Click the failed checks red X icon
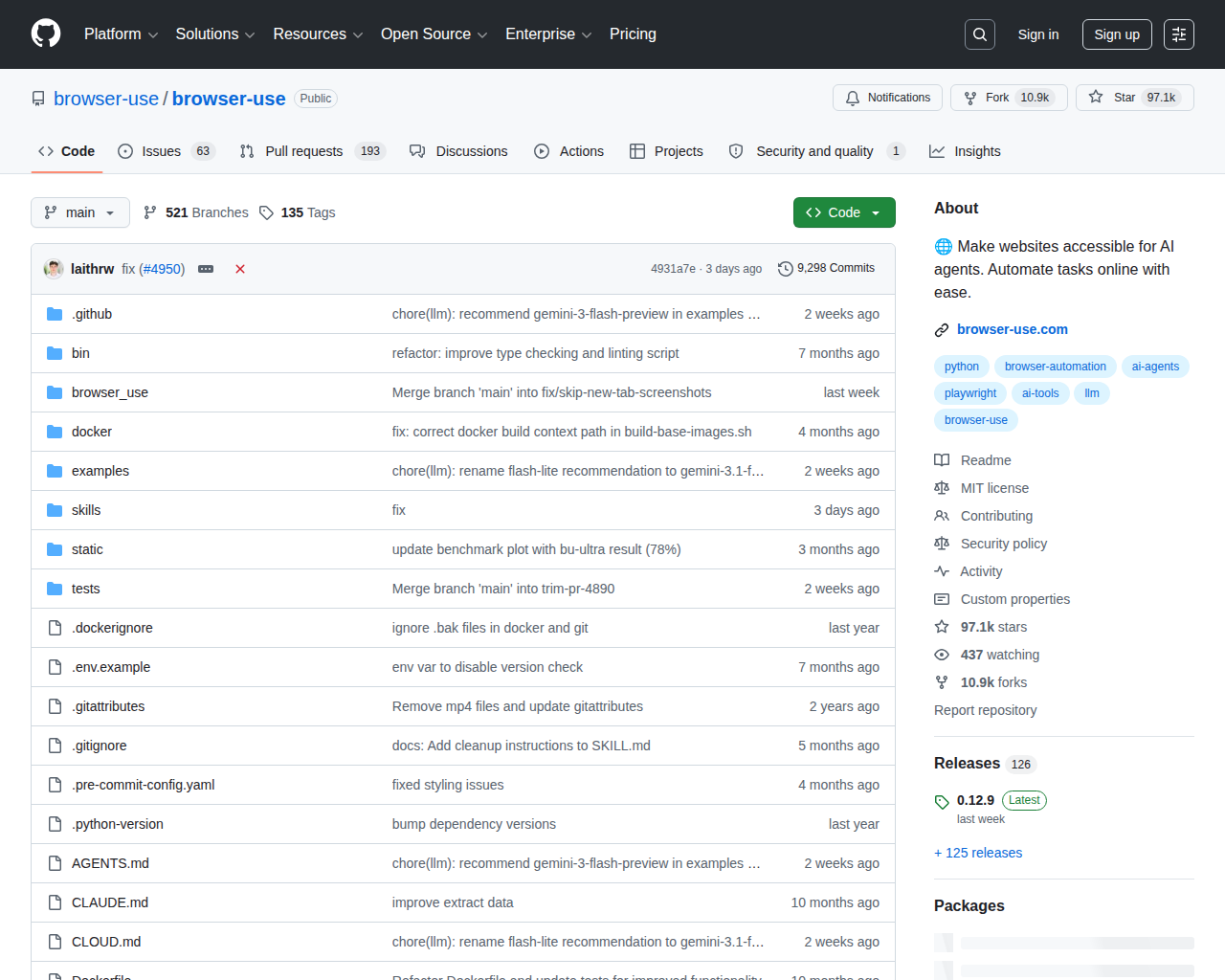The height and width of the screenshot is (980, 1225). pos(240,269)
